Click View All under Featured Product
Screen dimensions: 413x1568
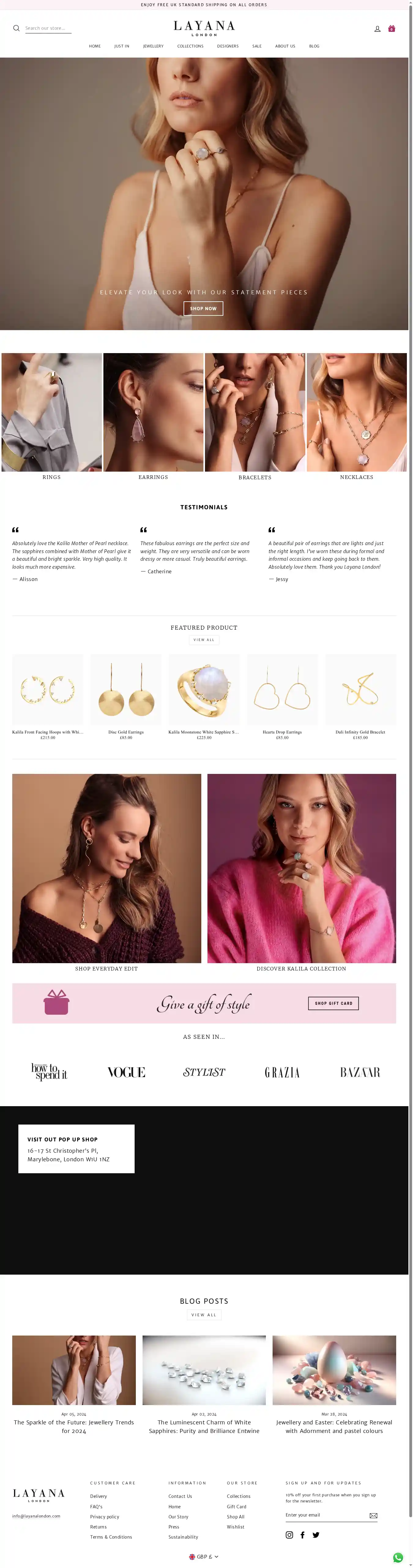tap(204, 640)
